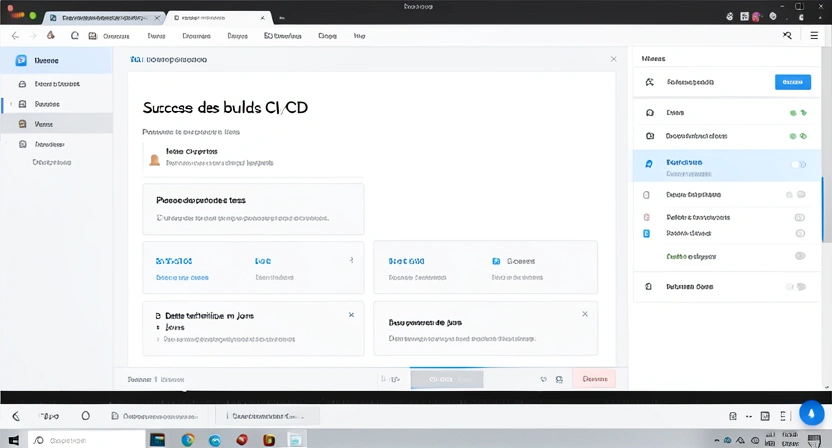This screenshot has width=832, height=448.
Task: Click the brown flame-shaped toolbar icon
Action: pos(51,35)
